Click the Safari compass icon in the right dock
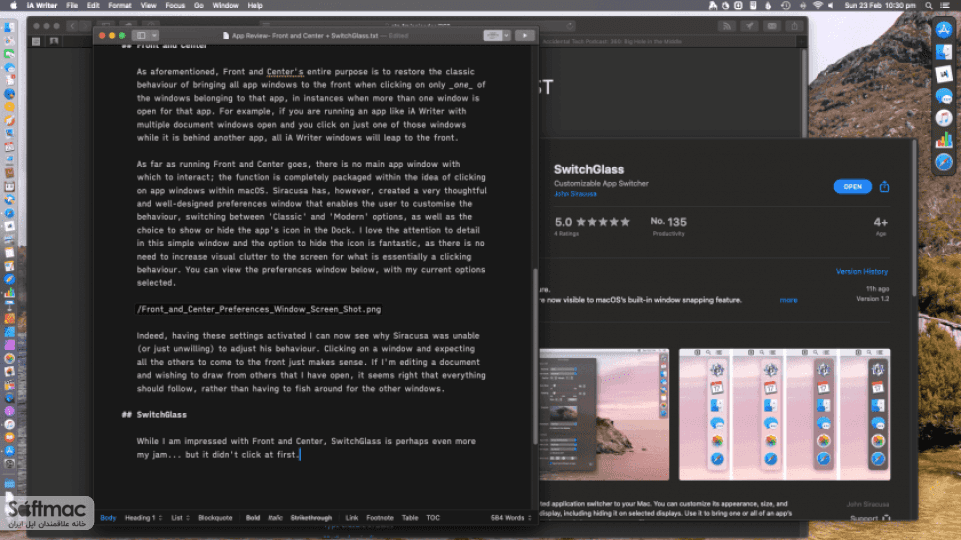Viewport: 961px width, 540px height. click(x=944, y=162)
